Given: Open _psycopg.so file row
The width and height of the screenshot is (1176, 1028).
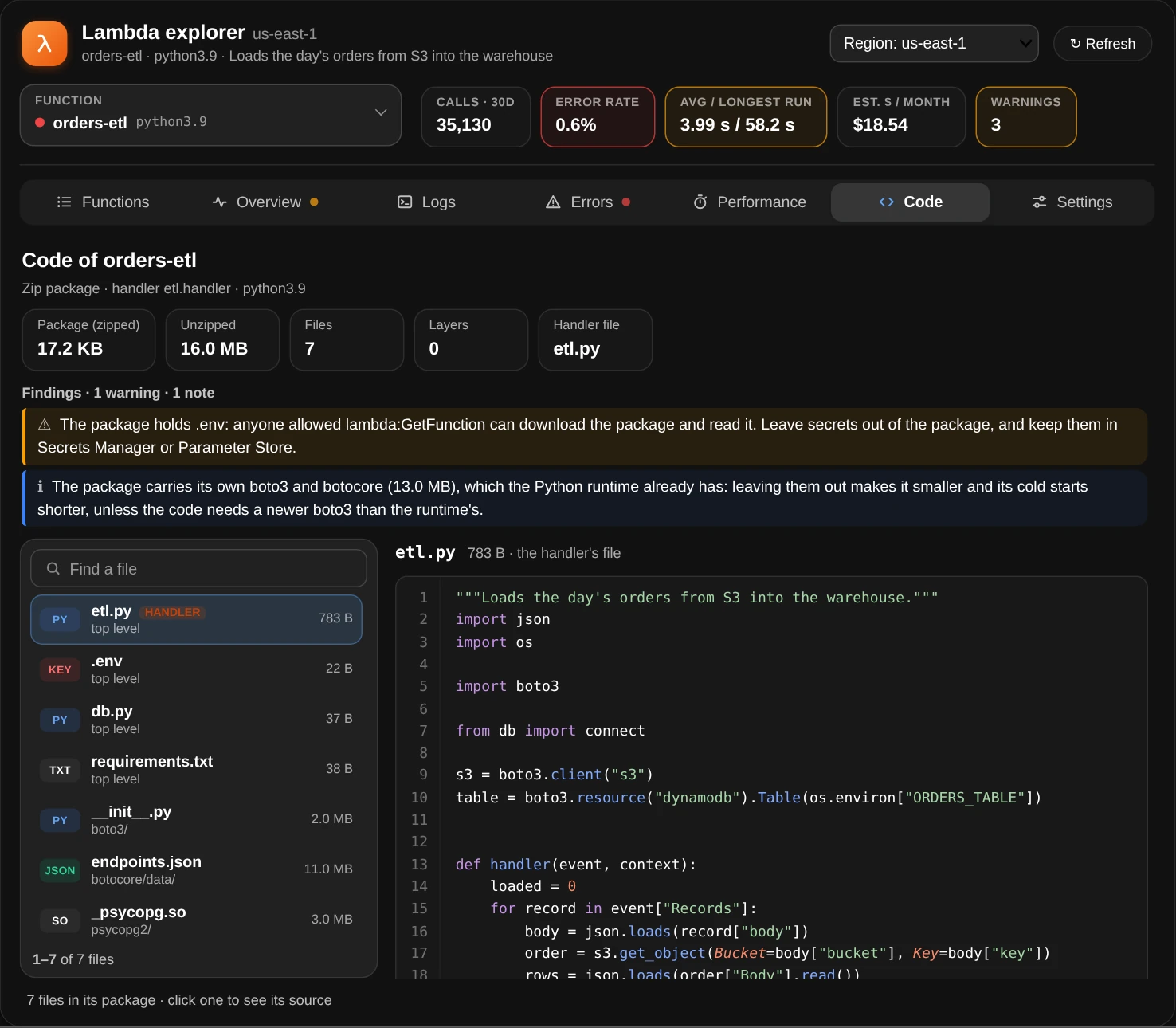Looking at the screenshot, I should pyautogui.click(x=196, y=920).
